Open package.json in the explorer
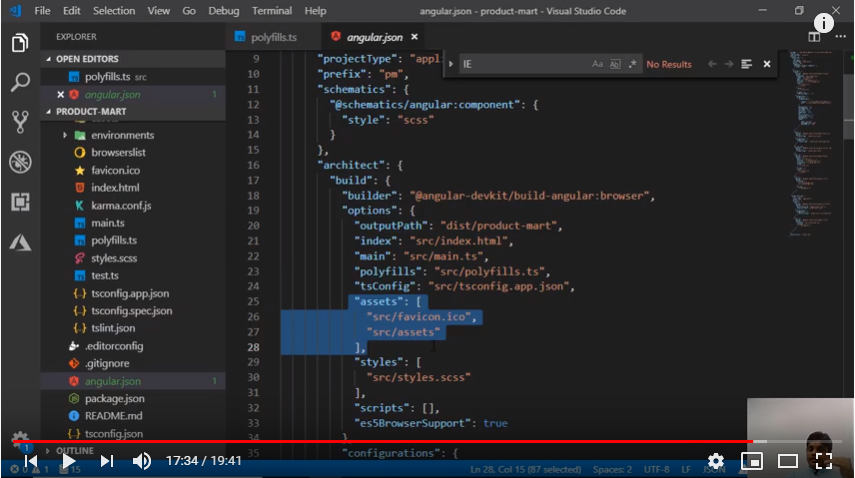The image size is (855, 478). pos(114,398)
